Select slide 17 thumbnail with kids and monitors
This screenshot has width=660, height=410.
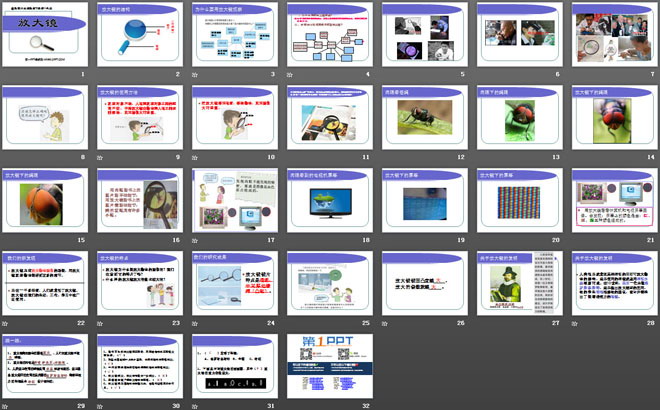tap(235, 200)
